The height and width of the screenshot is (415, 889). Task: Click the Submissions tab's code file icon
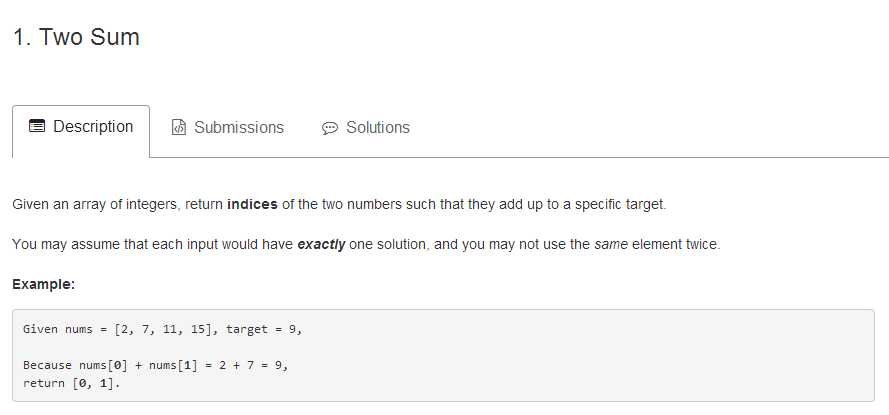(x=180, y=128)
